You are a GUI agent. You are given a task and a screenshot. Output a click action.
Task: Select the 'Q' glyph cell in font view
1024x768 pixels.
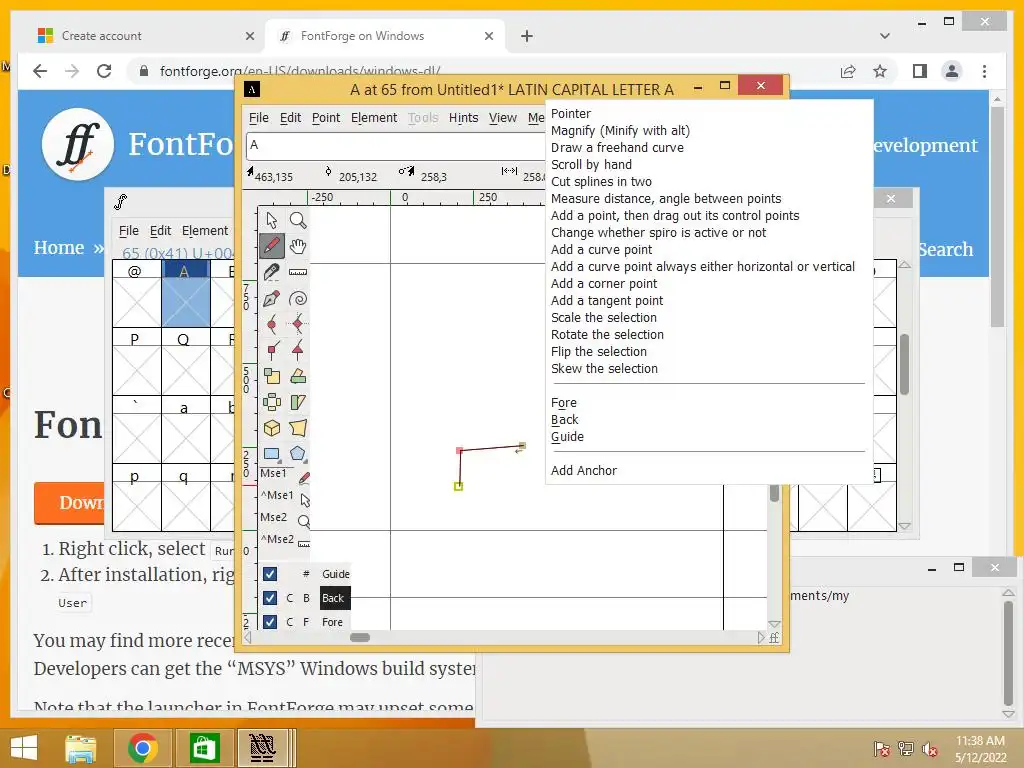185,361
